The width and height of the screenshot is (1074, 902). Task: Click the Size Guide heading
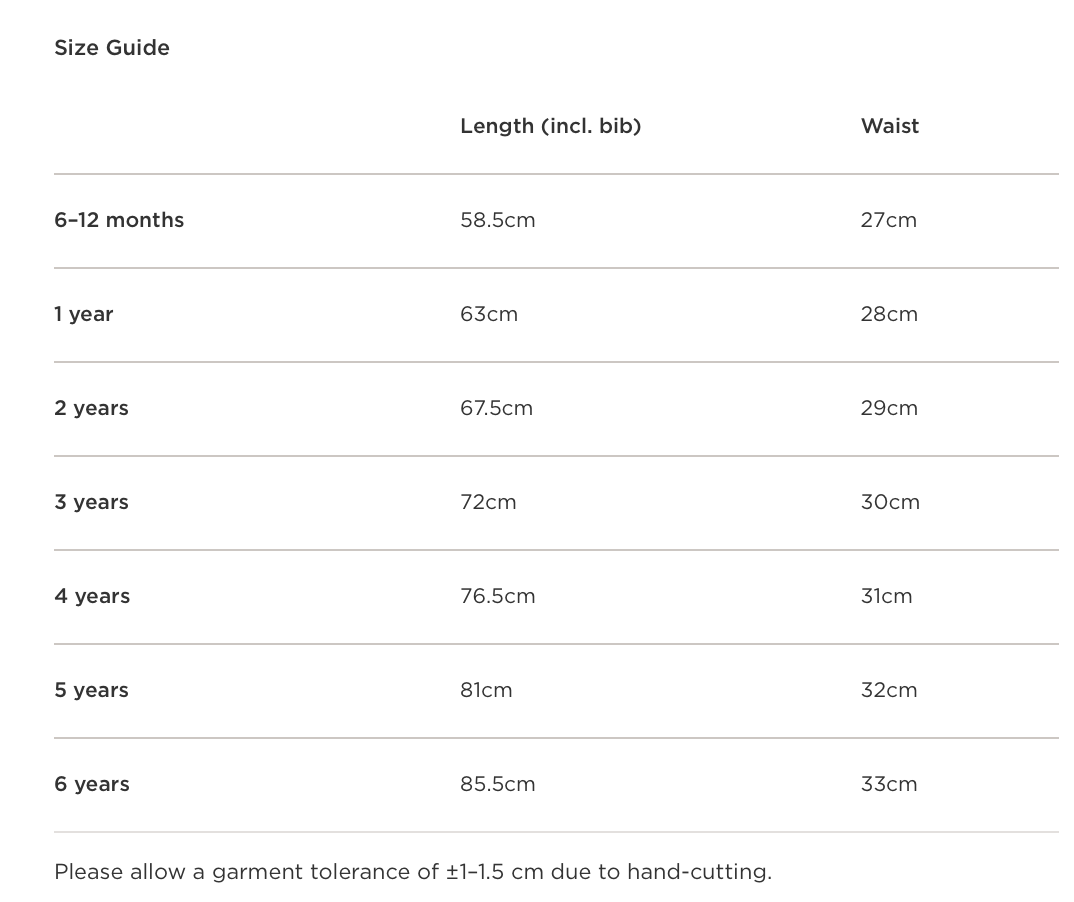112,48
